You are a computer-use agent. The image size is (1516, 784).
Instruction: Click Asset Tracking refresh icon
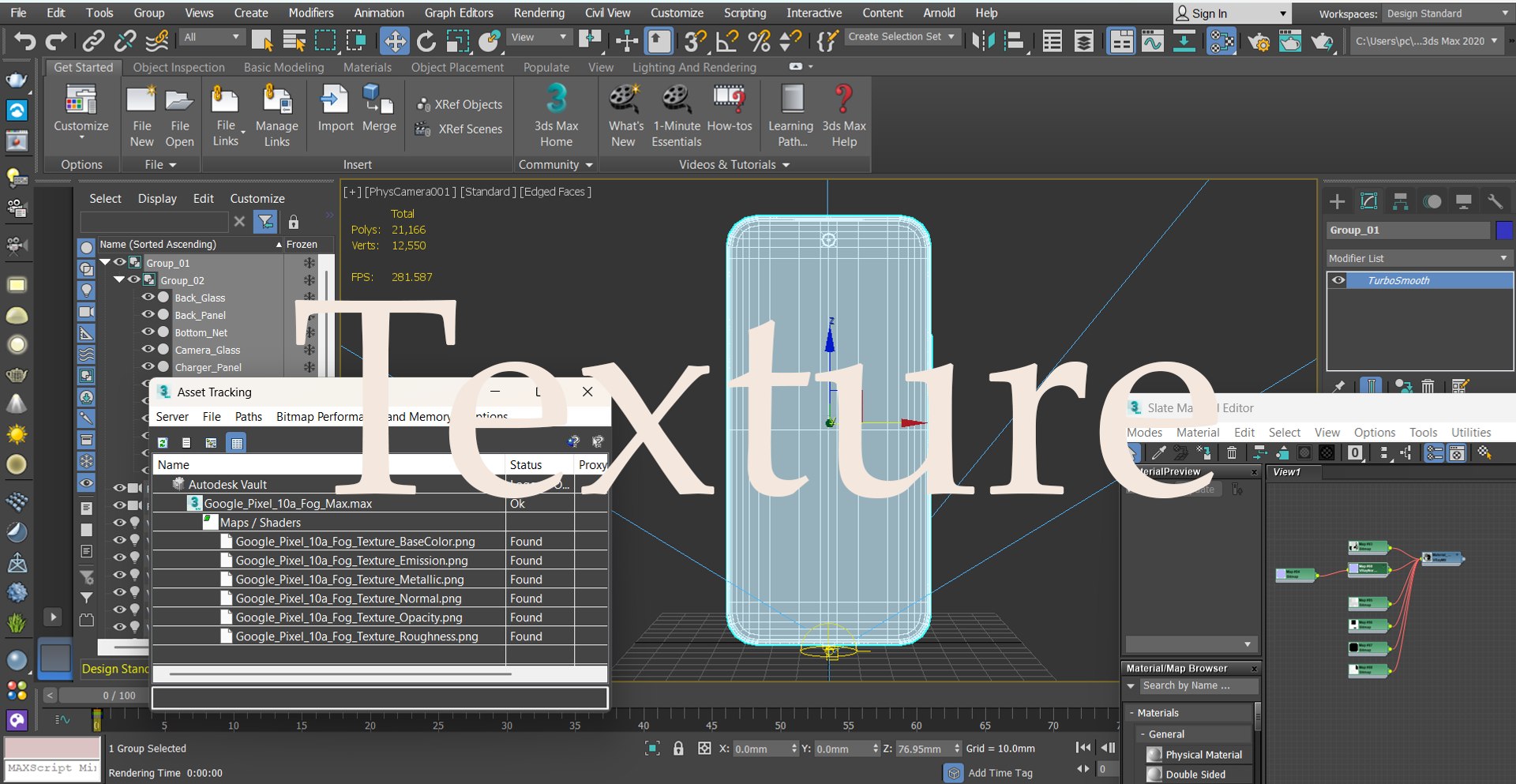point(163,443)
